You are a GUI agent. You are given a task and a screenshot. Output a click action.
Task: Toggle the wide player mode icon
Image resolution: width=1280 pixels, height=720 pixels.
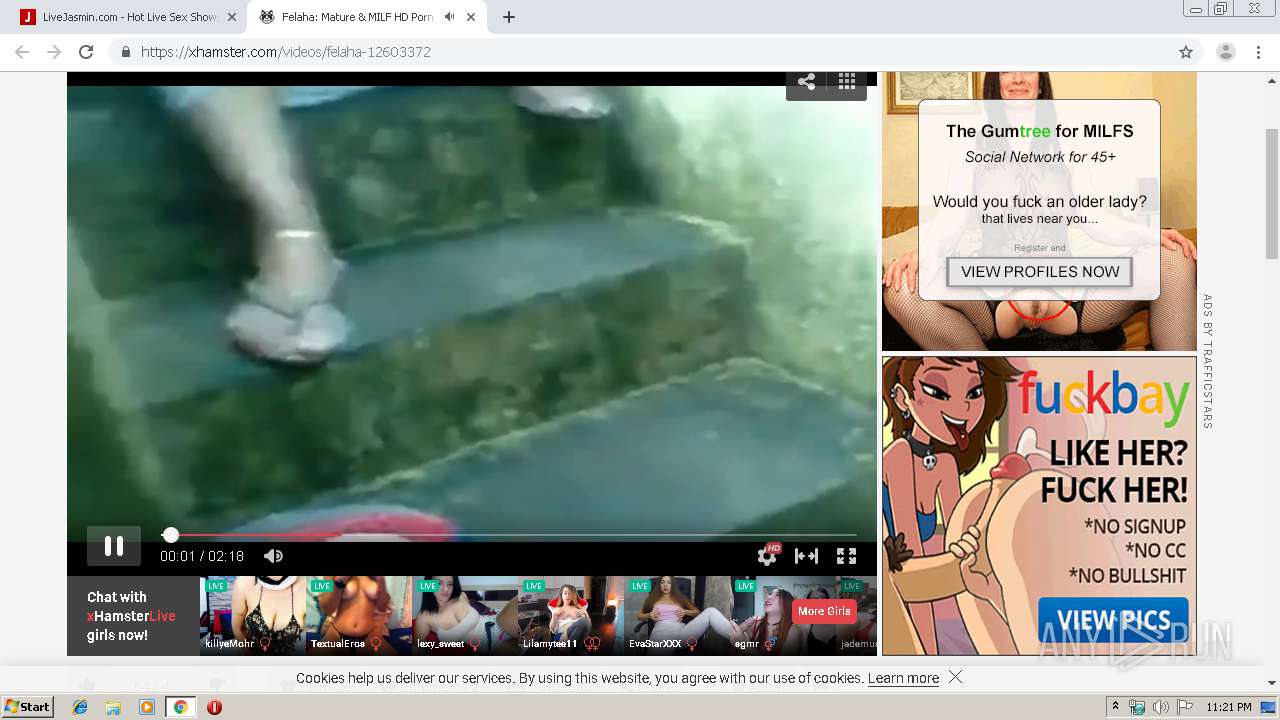tap(806, 556)
